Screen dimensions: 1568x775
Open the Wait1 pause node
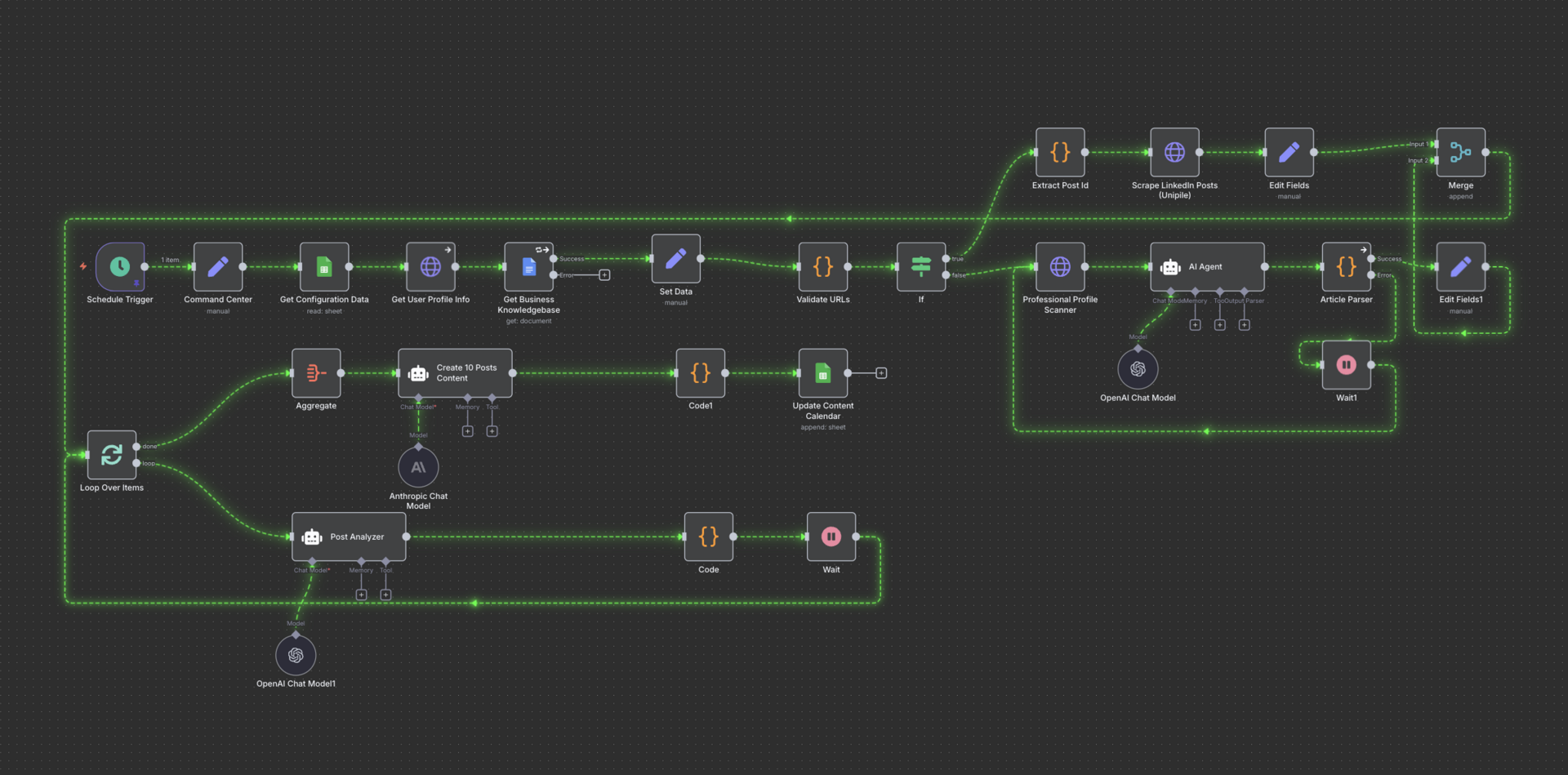click(x=1346, y=365)
